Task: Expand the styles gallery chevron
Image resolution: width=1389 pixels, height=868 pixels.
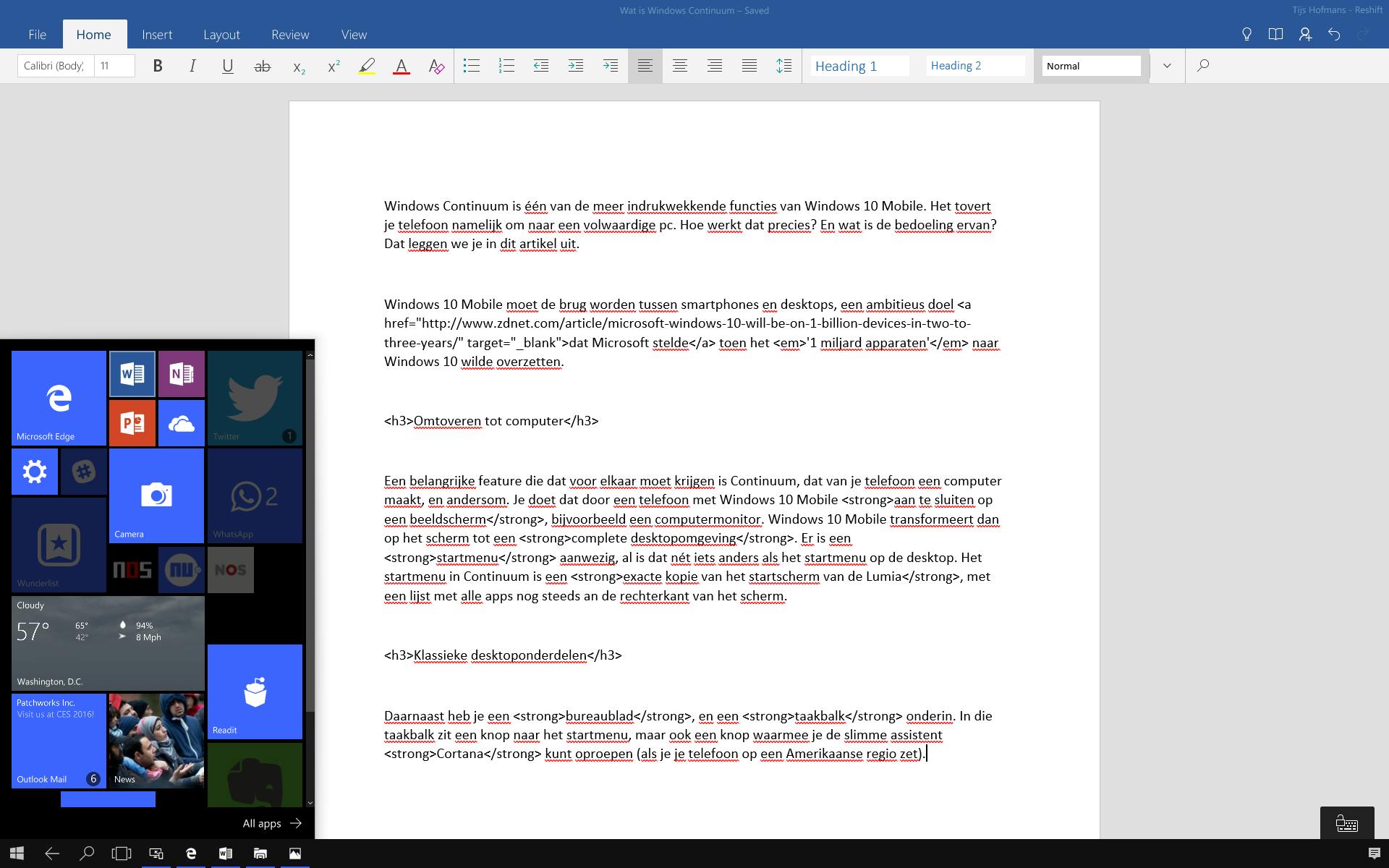Action: click(x=1167, y=66)
